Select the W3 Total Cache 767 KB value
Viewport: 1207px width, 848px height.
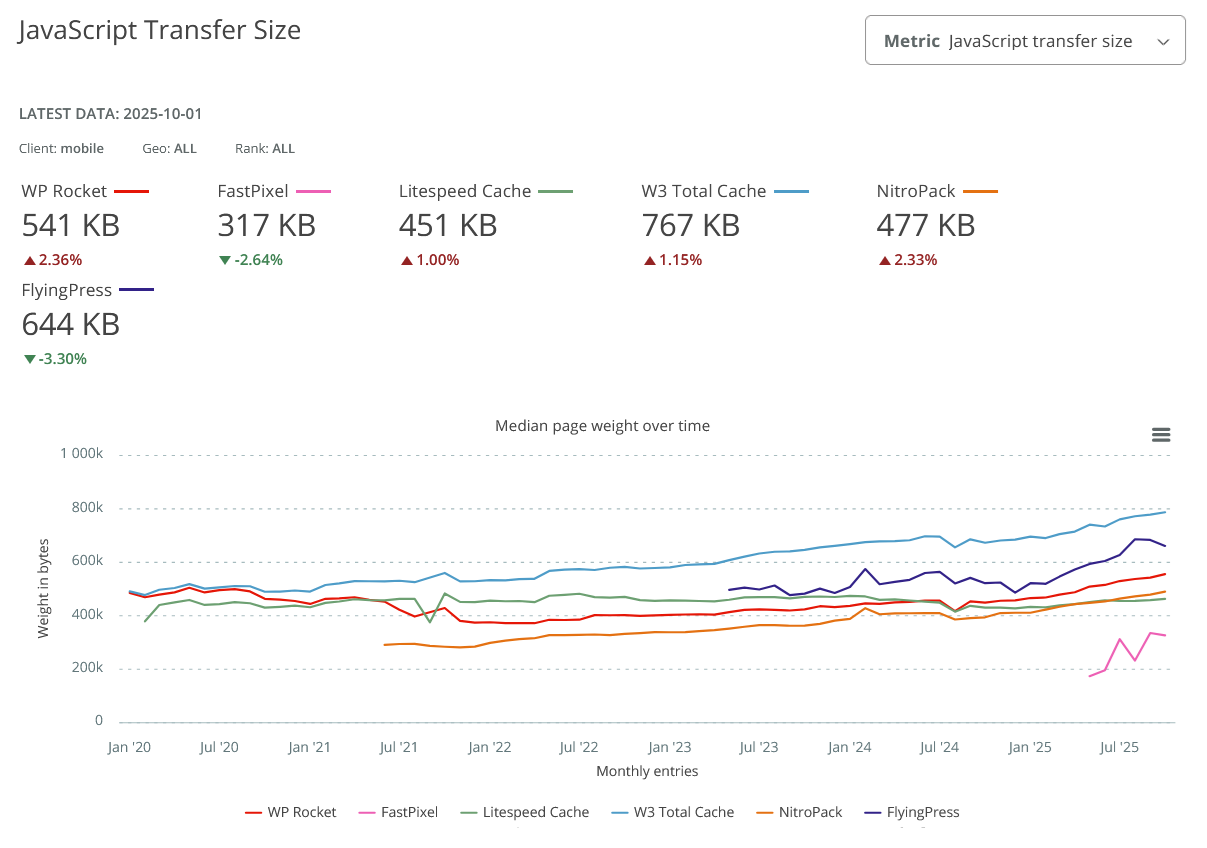(690, 226)
